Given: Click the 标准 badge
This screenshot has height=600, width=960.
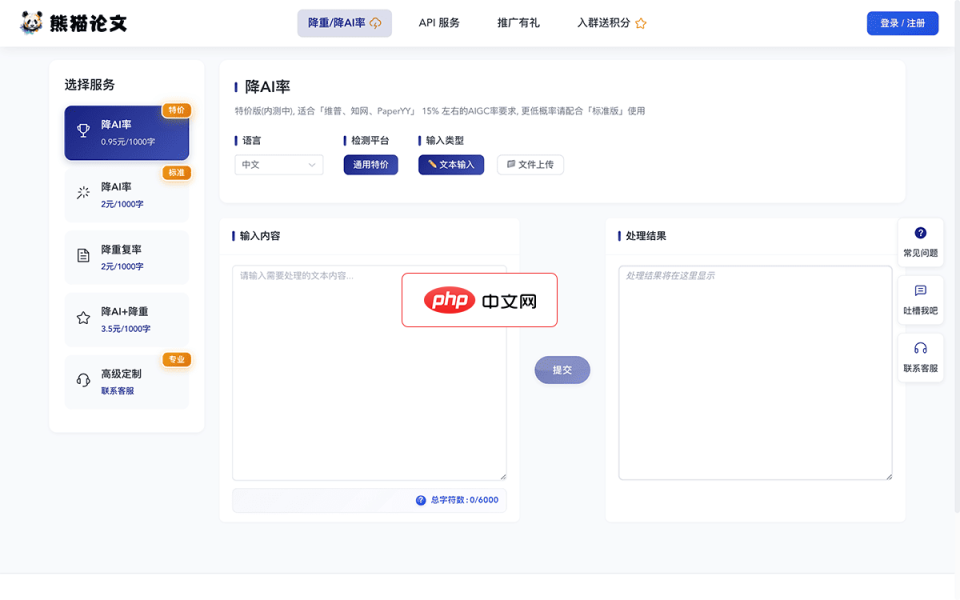Looking at the screenshot, I should (x=176, y=173).
